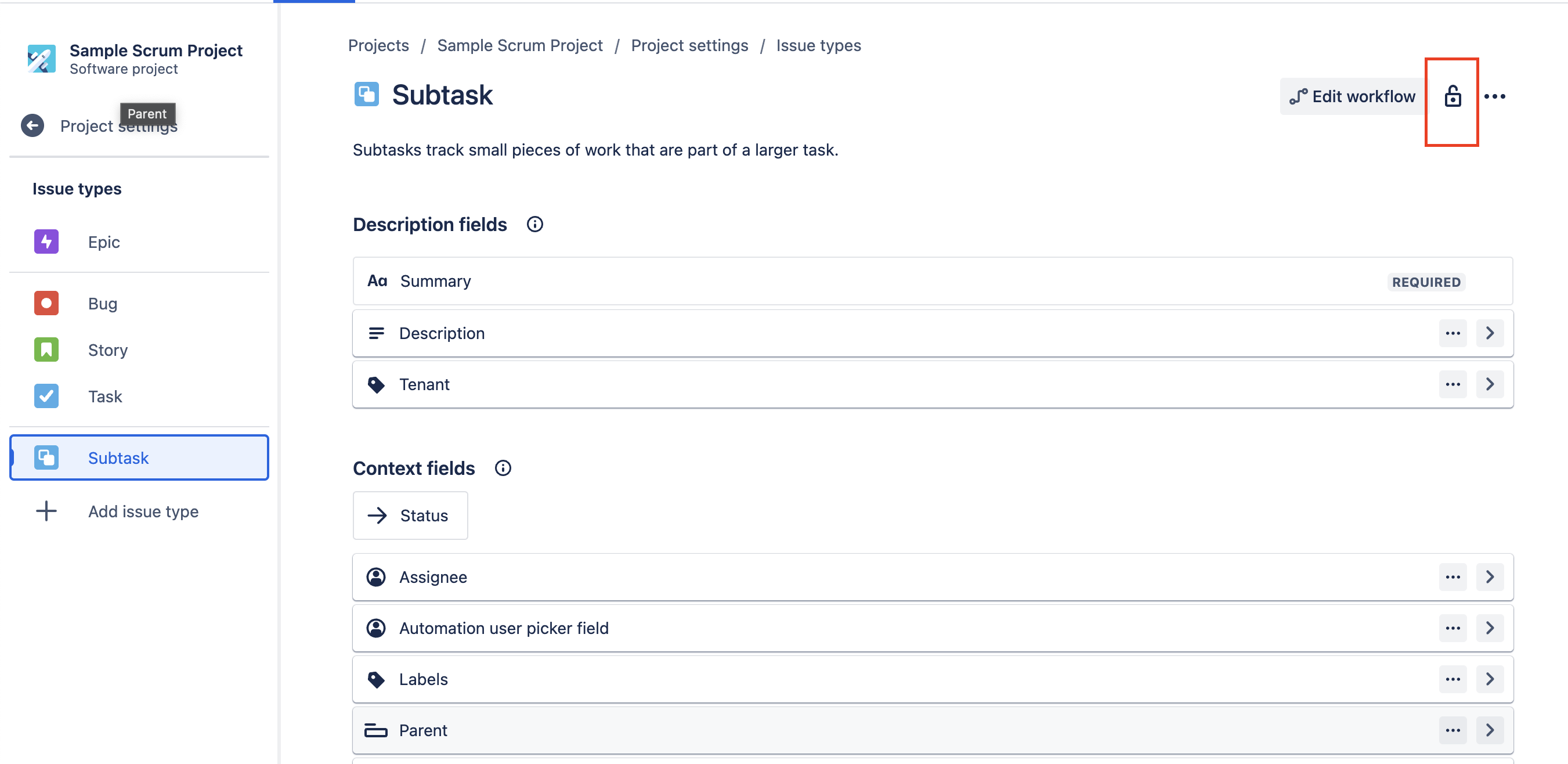The image size is (1568, 764).
Task: Expand the Labels field row
Action: click(1490, 679)
